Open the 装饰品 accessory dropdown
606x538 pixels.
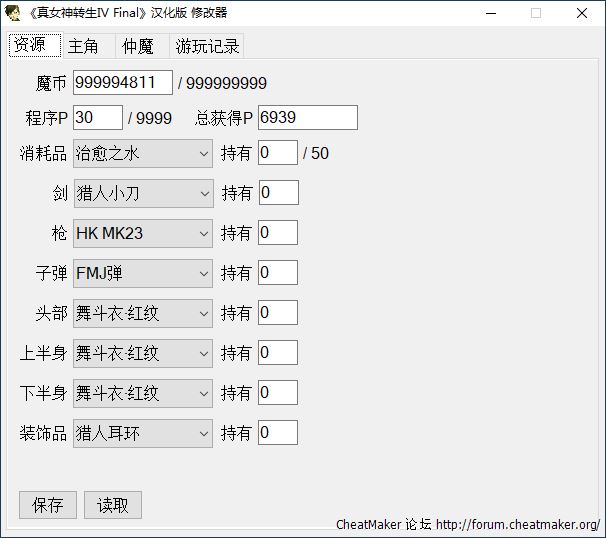143,433
